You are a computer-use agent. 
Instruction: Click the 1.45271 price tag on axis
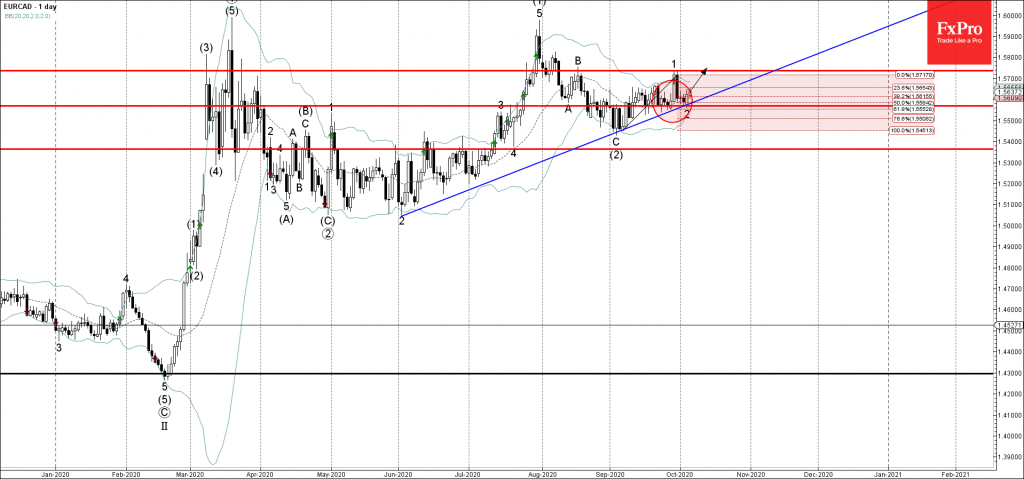pyautogui.click(x=1007, y=324)
